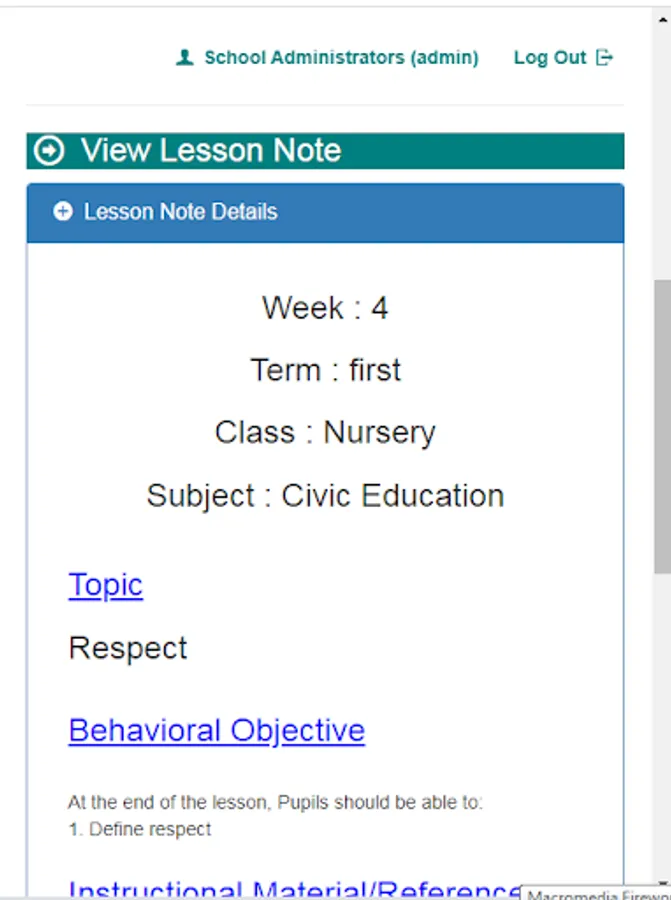Click the '1. Define respect' objective line
The image size is (671, 900).
140,829
